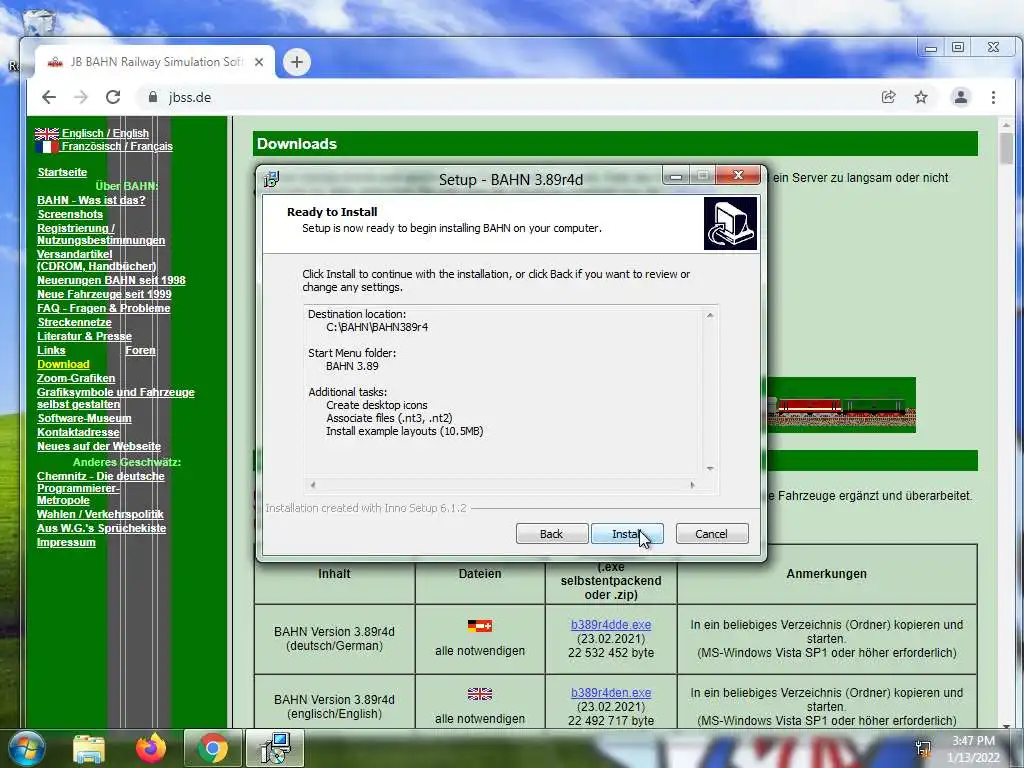The width and height of the screenshot is (1024, 768).
Task: Select the JB BAHN Railway Simulation tab
Action: click(155, 62)
